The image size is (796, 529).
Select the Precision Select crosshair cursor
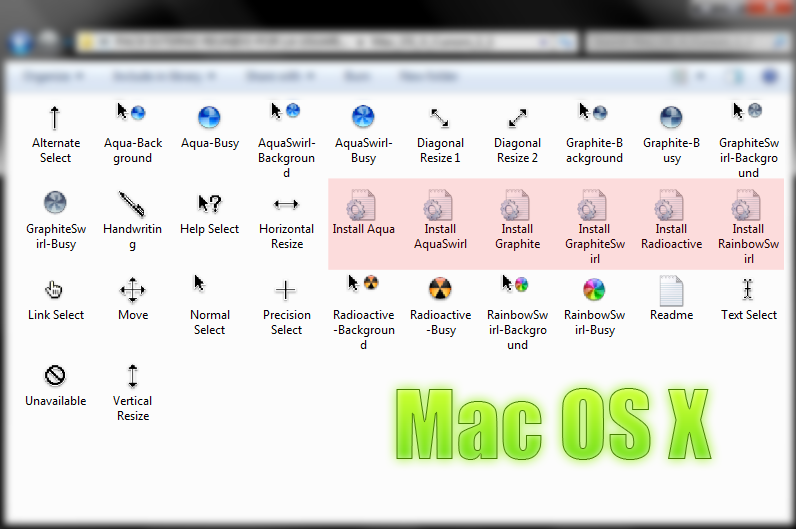(286, 306)
